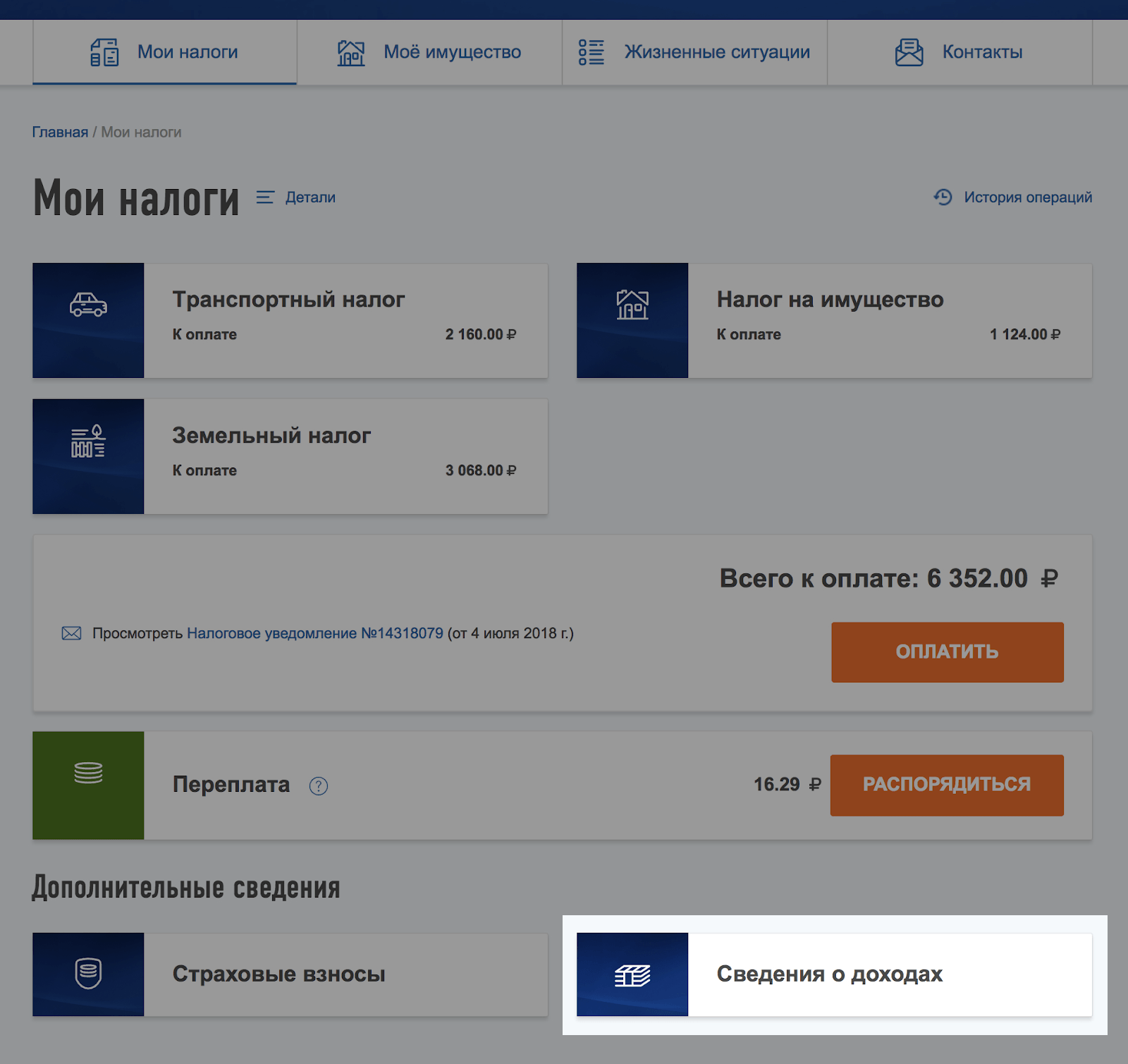Viewport: 1128px width, 1064px height.
Task: Select the 1 124.00 ₽ amount
Action: pyautogui.click(x=1025, y=334)
